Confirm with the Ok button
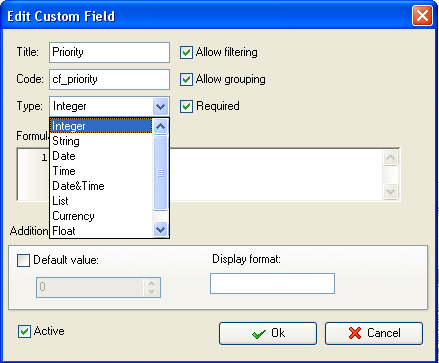Image resolution: width=439 pixels, height=363 pixels. pos(268,333)
